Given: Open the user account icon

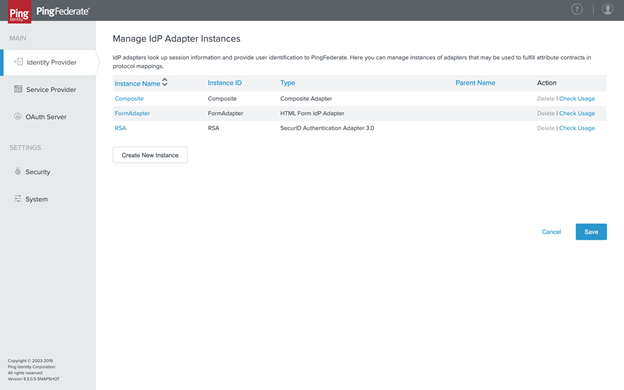Looking at the screenshot, I should [x=607, y=9].
